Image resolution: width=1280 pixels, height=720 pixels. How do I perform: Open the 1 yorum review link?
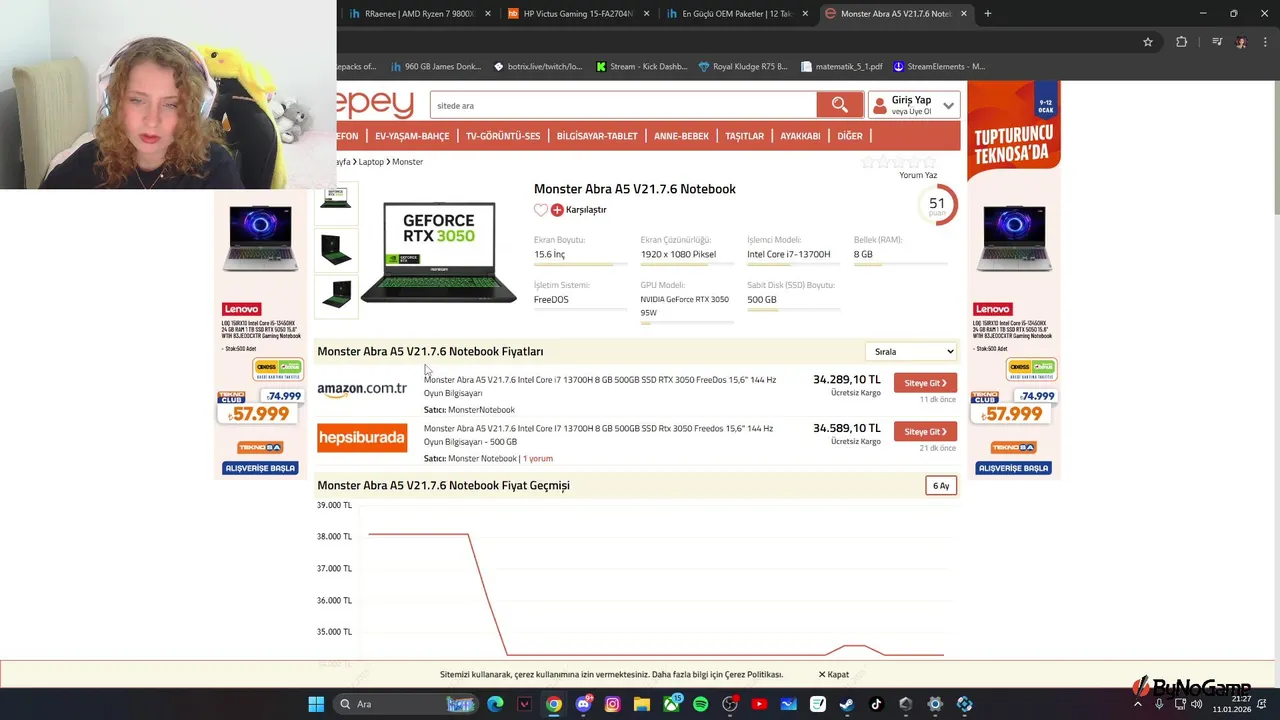(538, 459)
